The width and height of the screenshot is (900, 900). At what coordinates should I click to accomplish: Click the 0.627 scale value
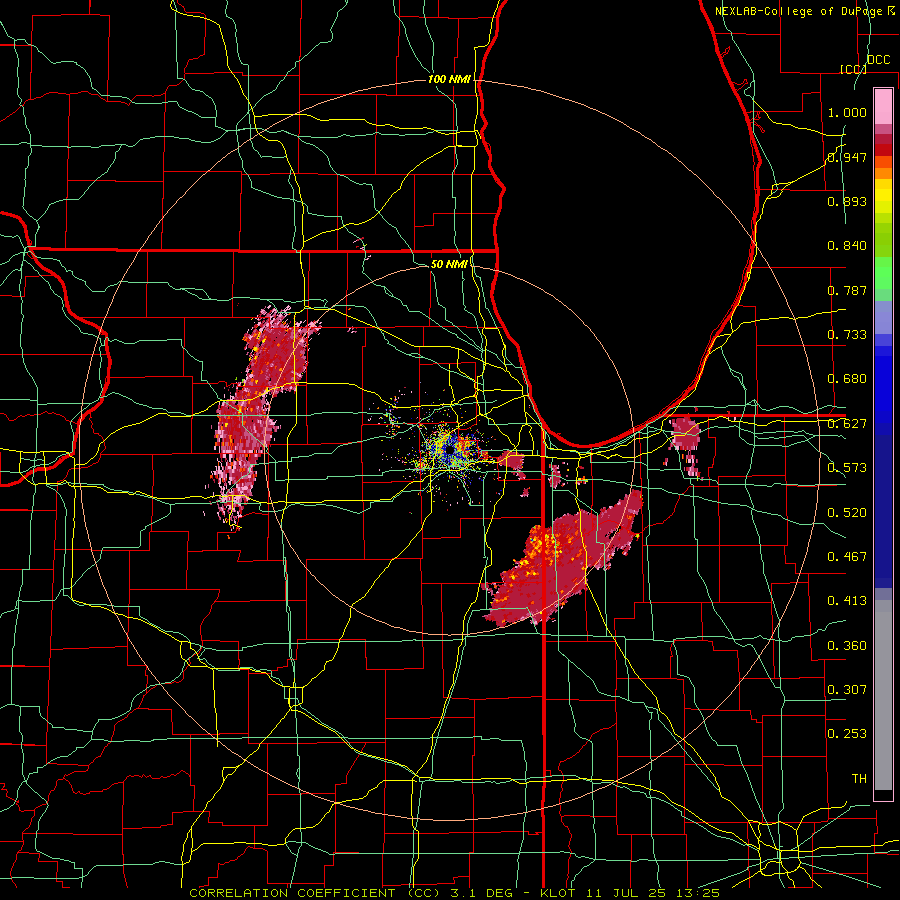tap(847, 424)
